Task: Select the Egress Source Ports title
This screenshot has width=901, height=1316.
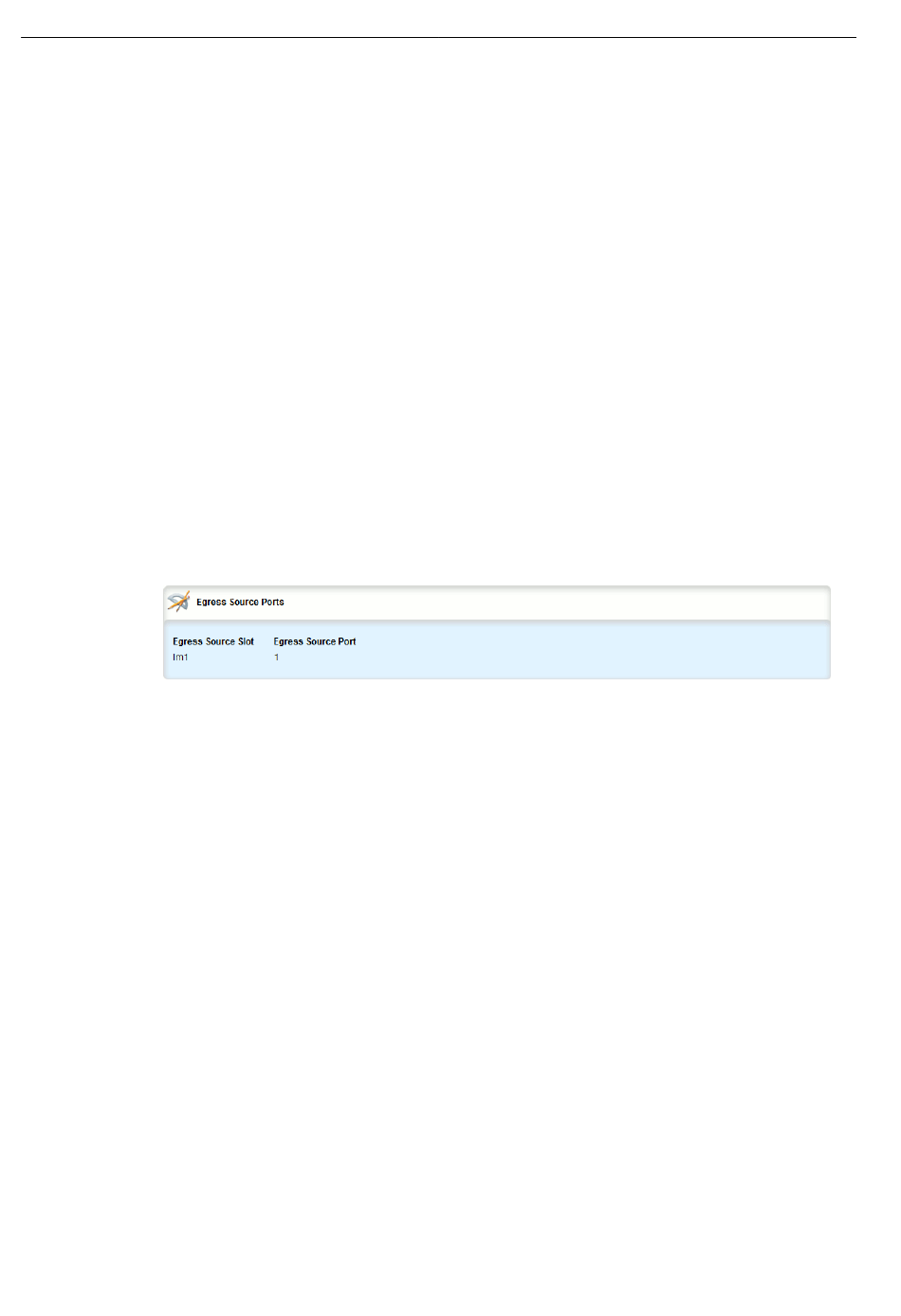Action: click(240, 602)
